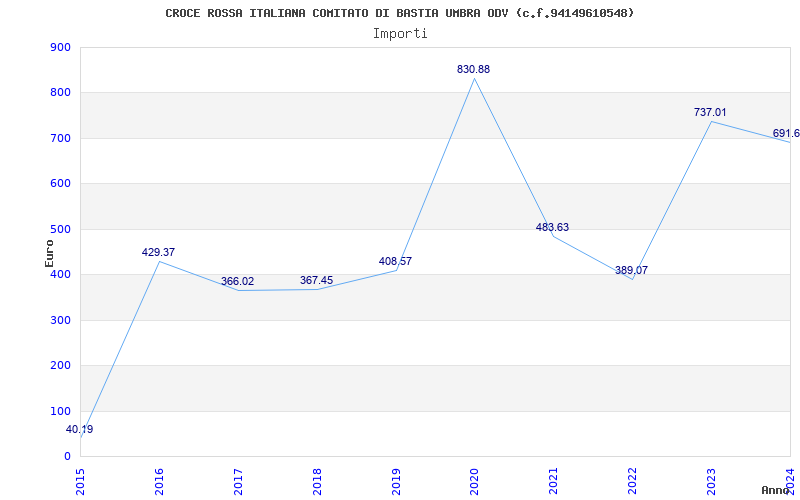Image resolution: width=800 pixels, height=500 pixels.
Task: Click the Euro y-axis title
Action: tap(49, 253)
